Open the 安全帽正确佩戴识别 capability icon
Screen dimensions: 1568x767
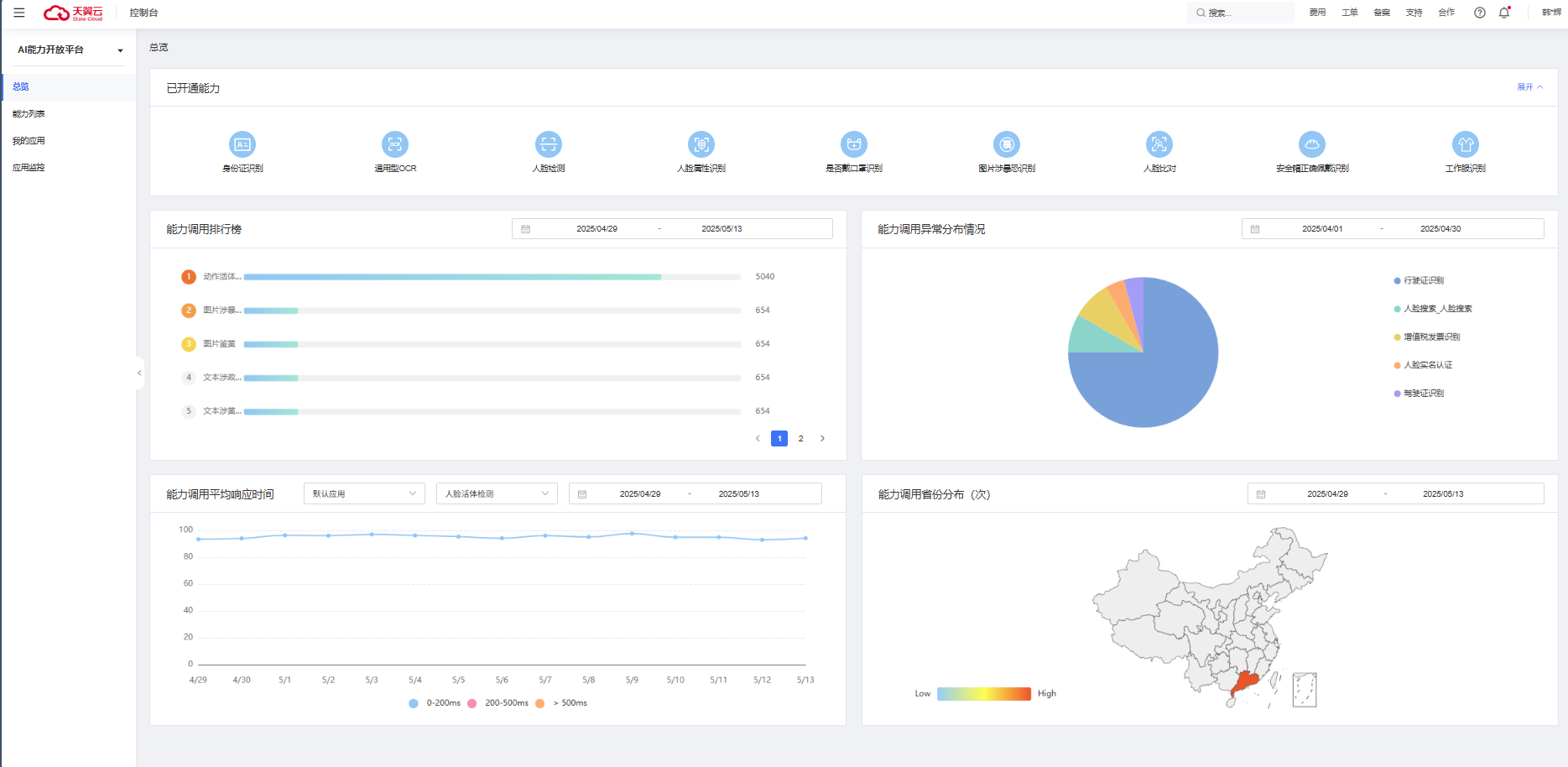coord(1312,144)
